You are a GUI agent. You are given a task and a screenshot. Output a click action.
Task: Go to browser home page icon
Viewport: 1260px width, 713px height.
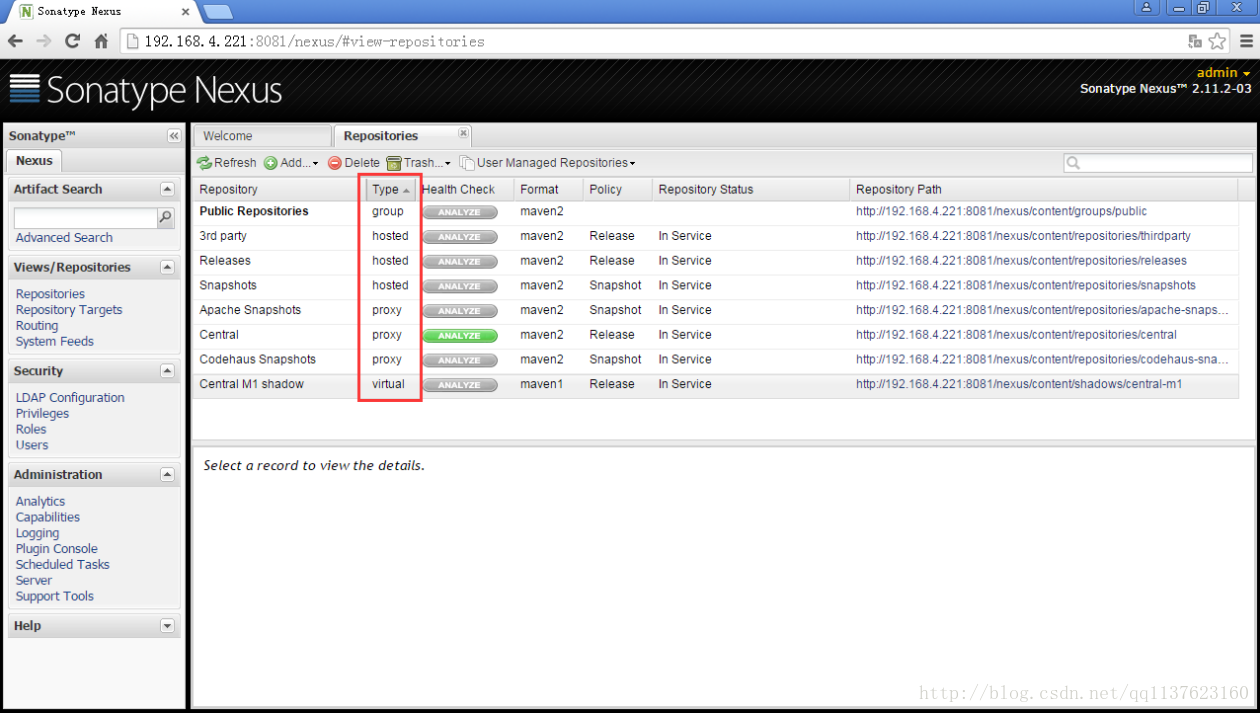101,41
